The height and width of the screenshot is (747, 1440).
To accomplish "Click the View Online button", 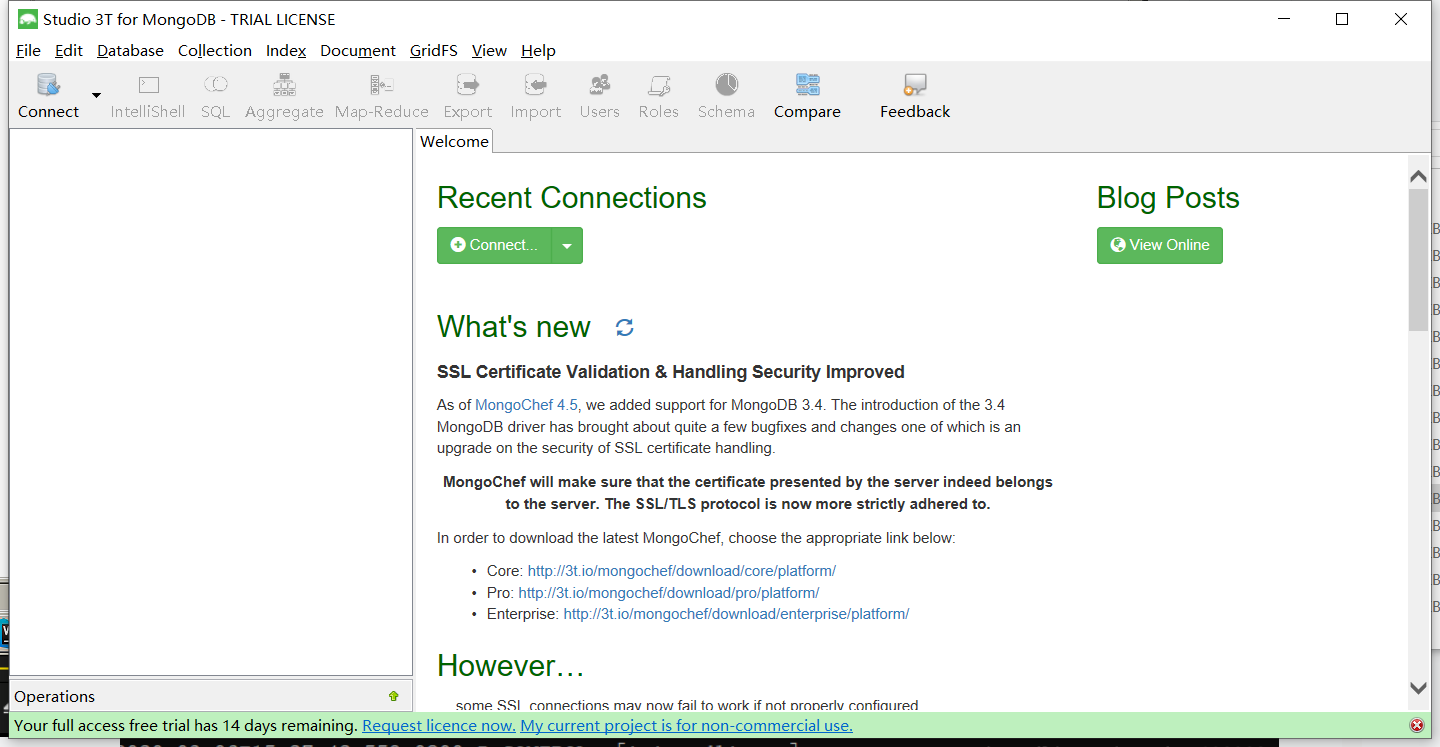I will pyautogui.click(x=1160, y=245).
